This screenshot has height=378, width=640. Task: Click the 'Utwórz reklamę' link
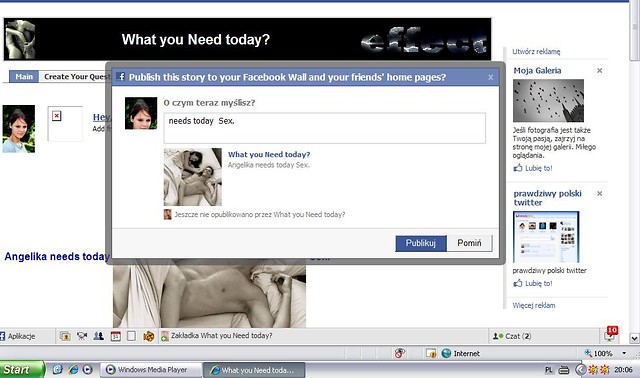[536, 51]
